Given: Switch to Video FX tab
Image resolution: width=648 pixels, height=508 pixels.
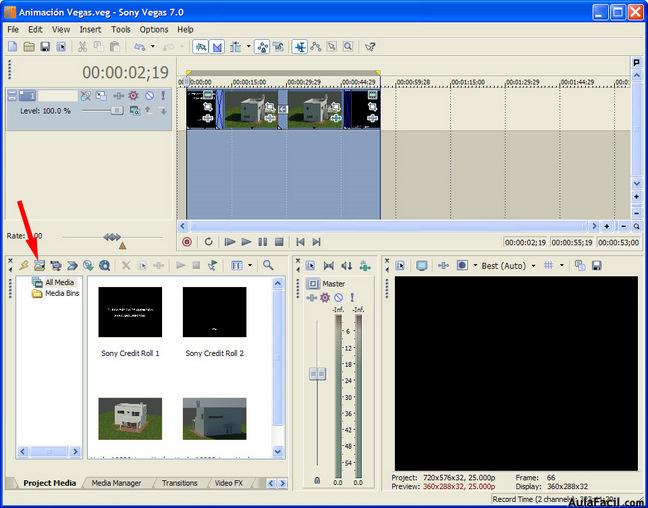Looking at the screenshot, I should coord(228,483).
